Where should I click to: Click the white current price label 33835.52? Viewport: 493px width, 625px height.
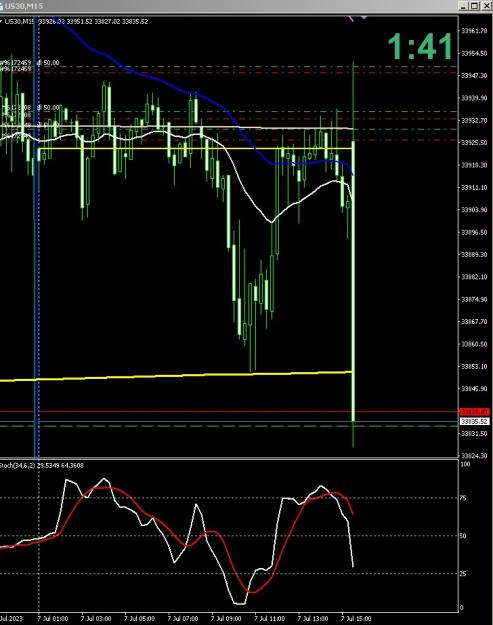pyautogui.click(x=474, y=421)
